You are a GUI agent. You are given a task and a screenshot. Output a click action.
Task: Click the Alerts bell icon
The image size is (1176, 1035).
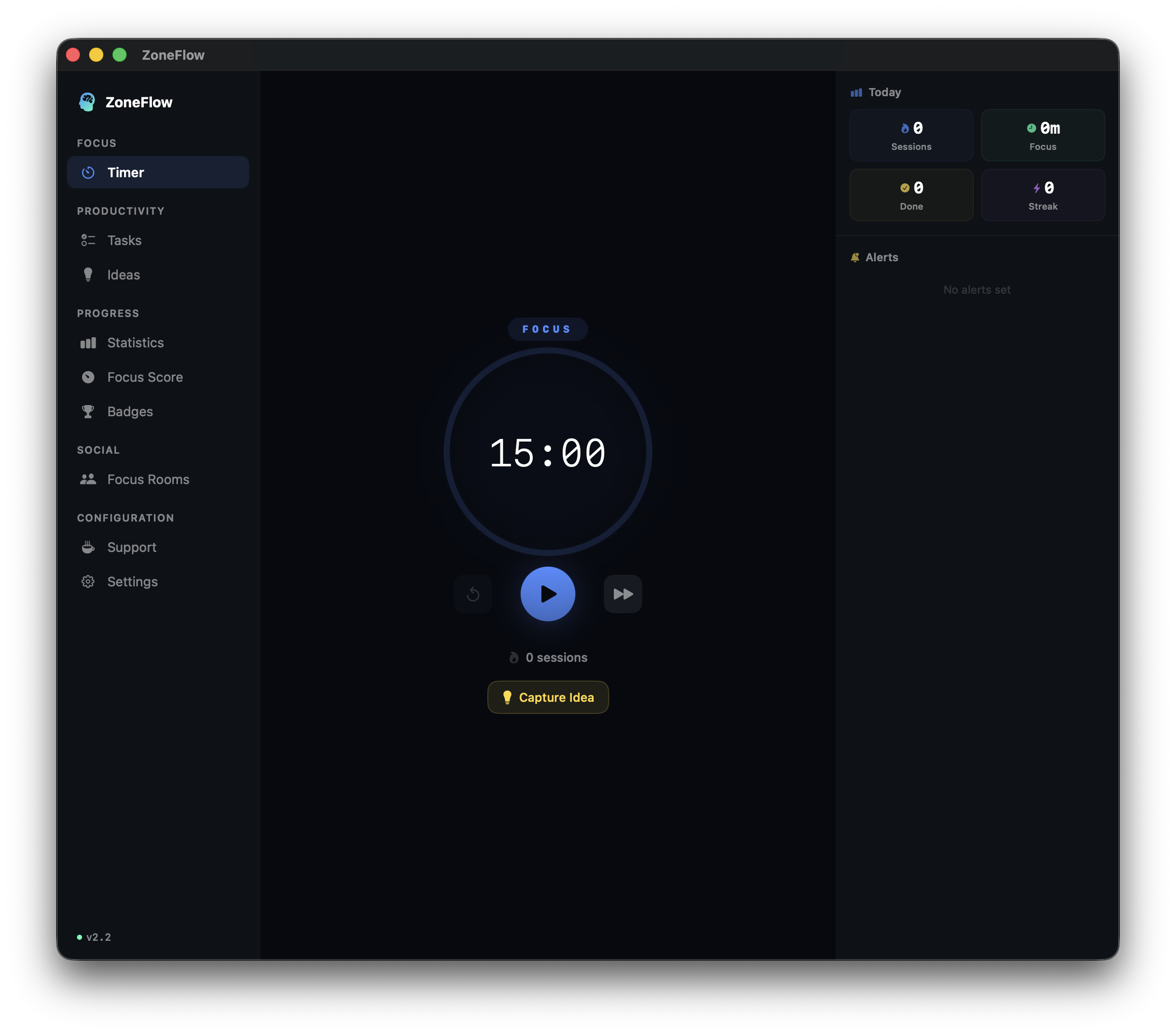click(x=855, y=257)
